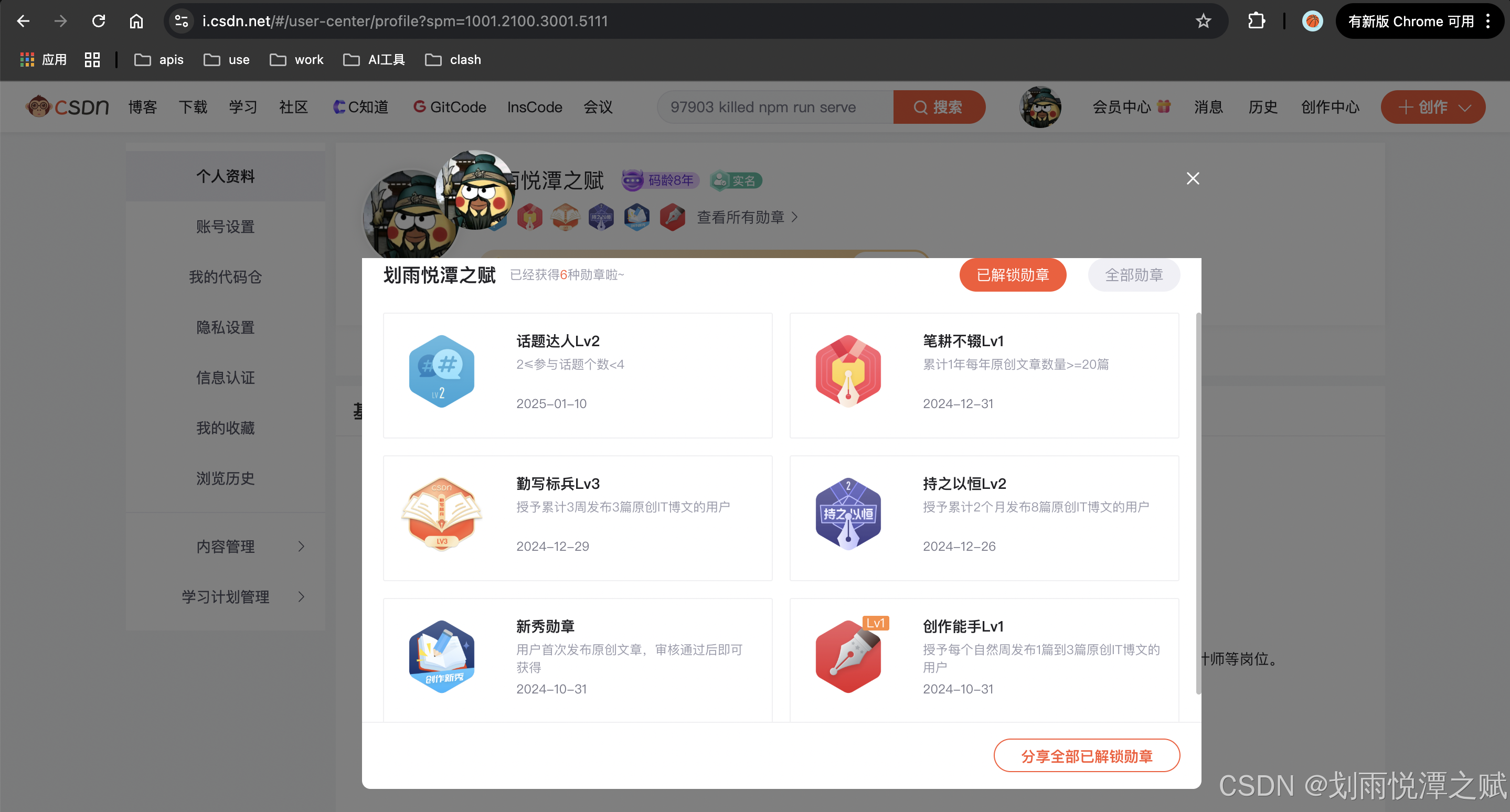Click the 新秀勋章 badge icon
The width and height of the screenshot is (1510, 812).
441,656
